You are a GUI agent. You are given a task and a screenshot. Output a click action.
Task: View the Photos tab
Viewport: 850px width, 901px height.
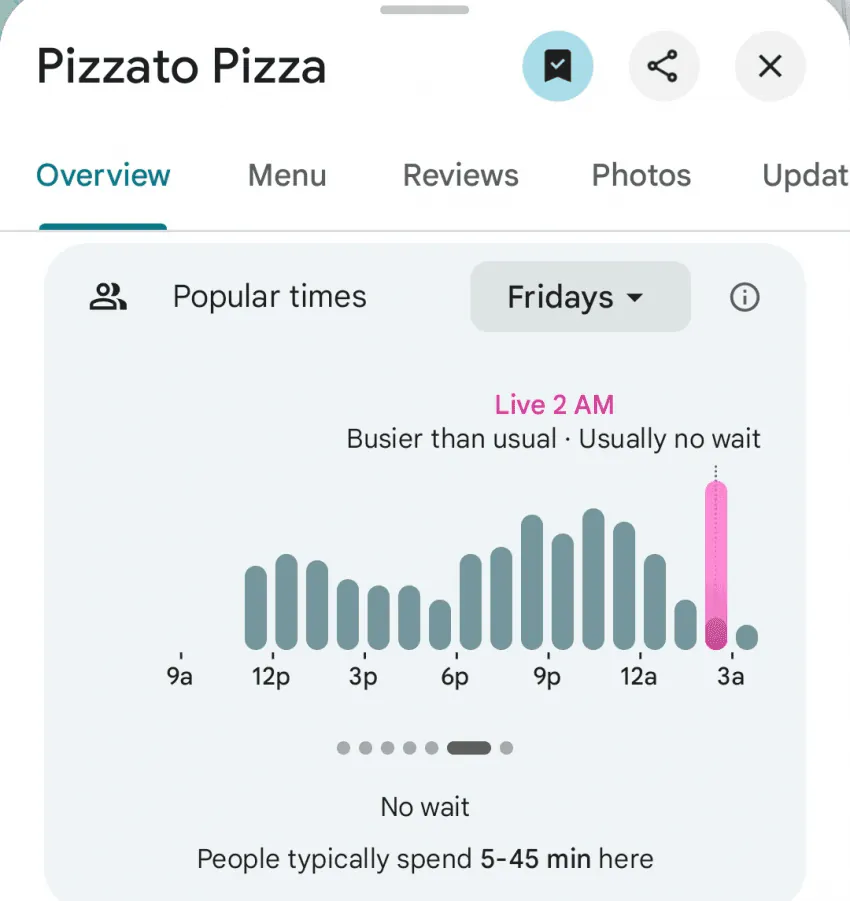pos(641,176)
